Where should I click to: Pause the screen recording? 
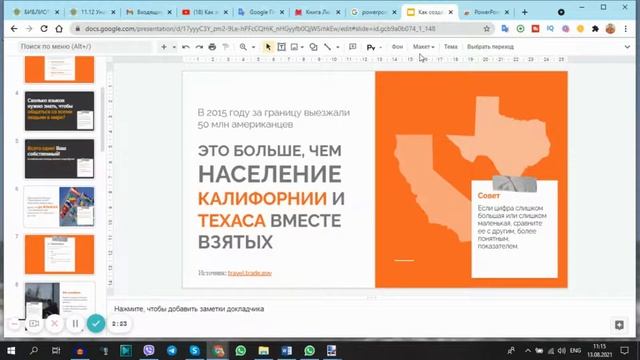point(75,324)
